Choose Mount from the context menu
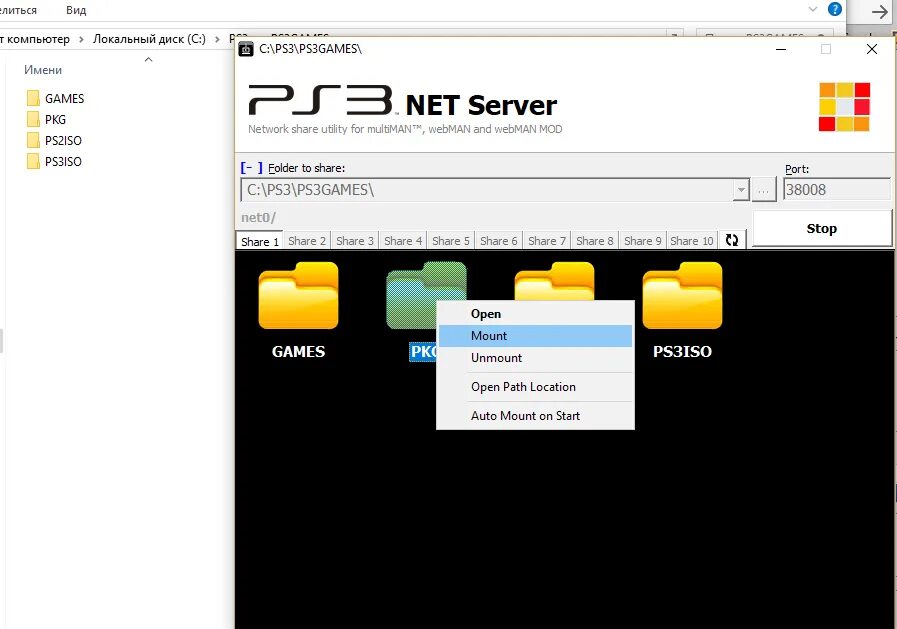This screenshot has height=629, width=897. coord(535,336)
